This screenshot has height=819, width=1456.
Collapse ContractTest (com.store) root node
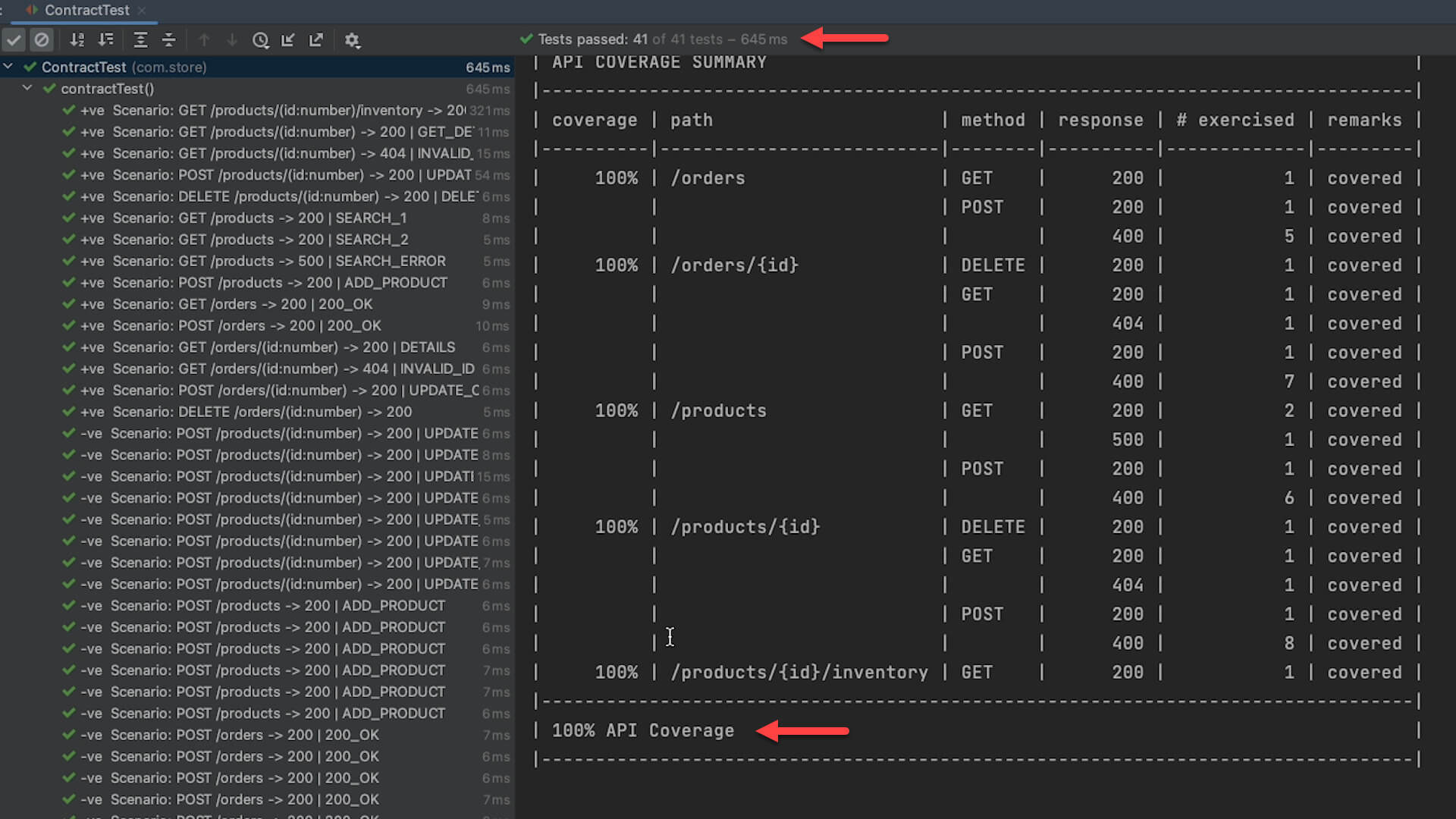8,67
